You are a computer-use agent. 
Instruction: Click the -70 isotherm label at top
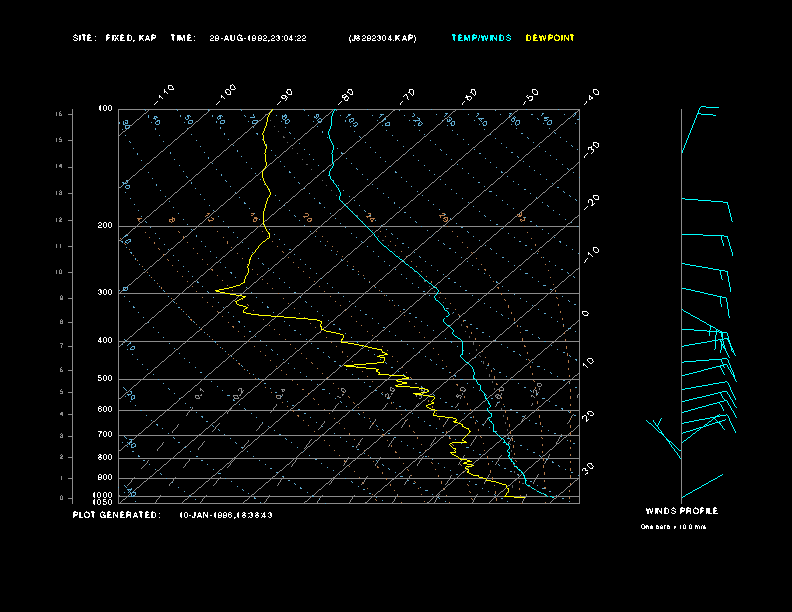coord(407,96)
